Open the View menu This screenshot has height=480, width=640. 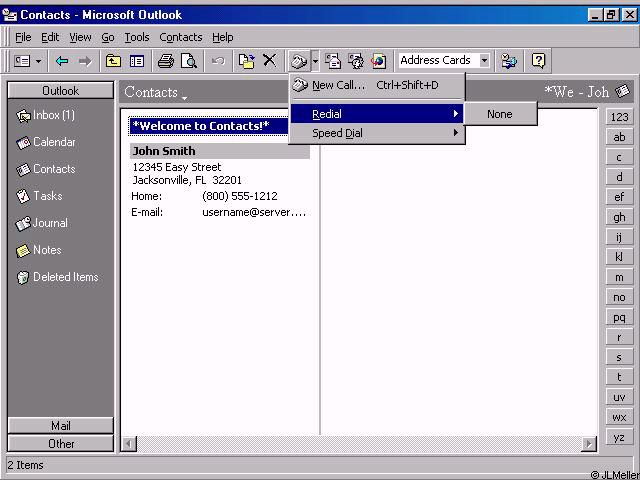[x=80, y=38]
